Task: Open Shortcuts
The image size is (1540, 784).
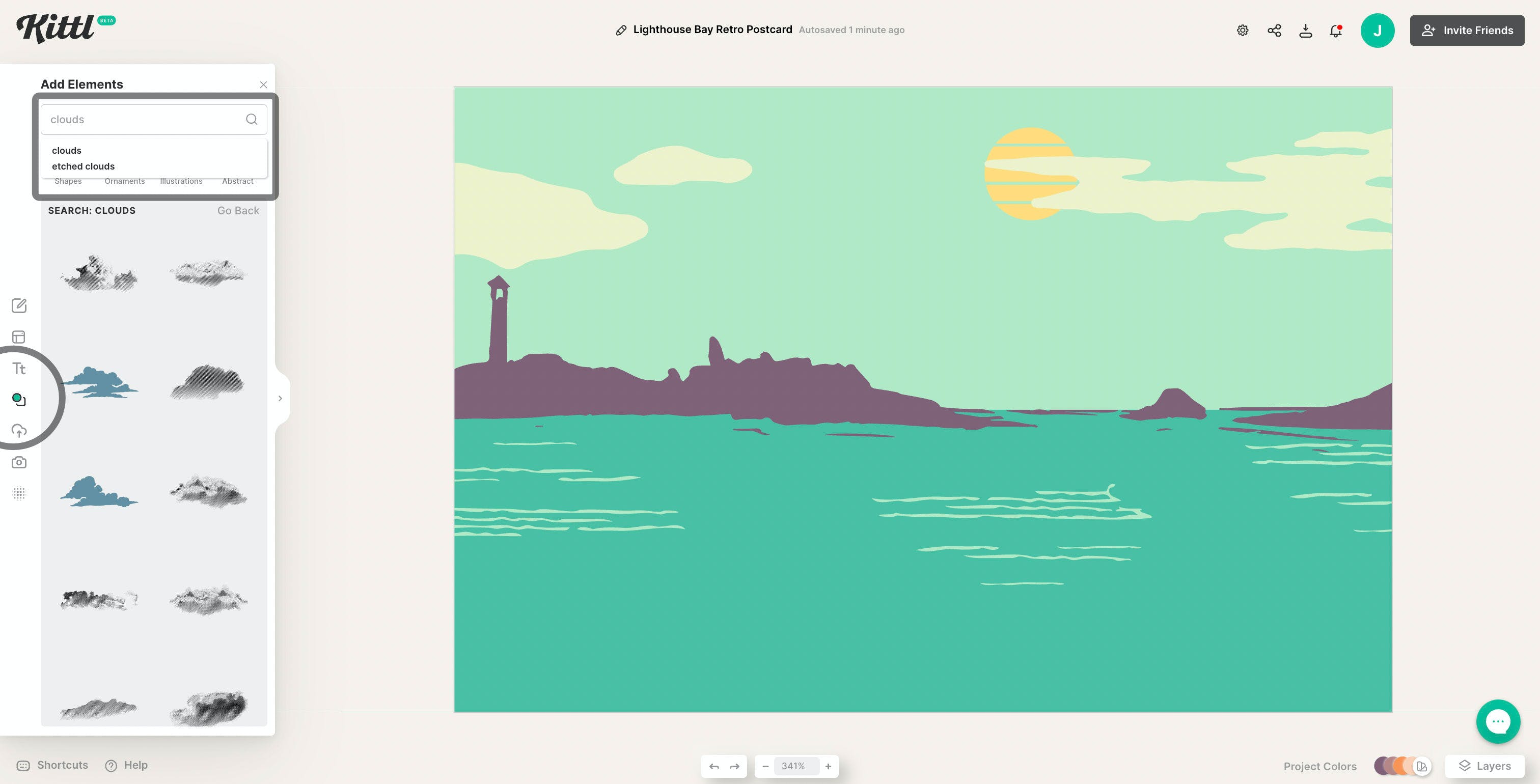Action: (x=52, y=765)
